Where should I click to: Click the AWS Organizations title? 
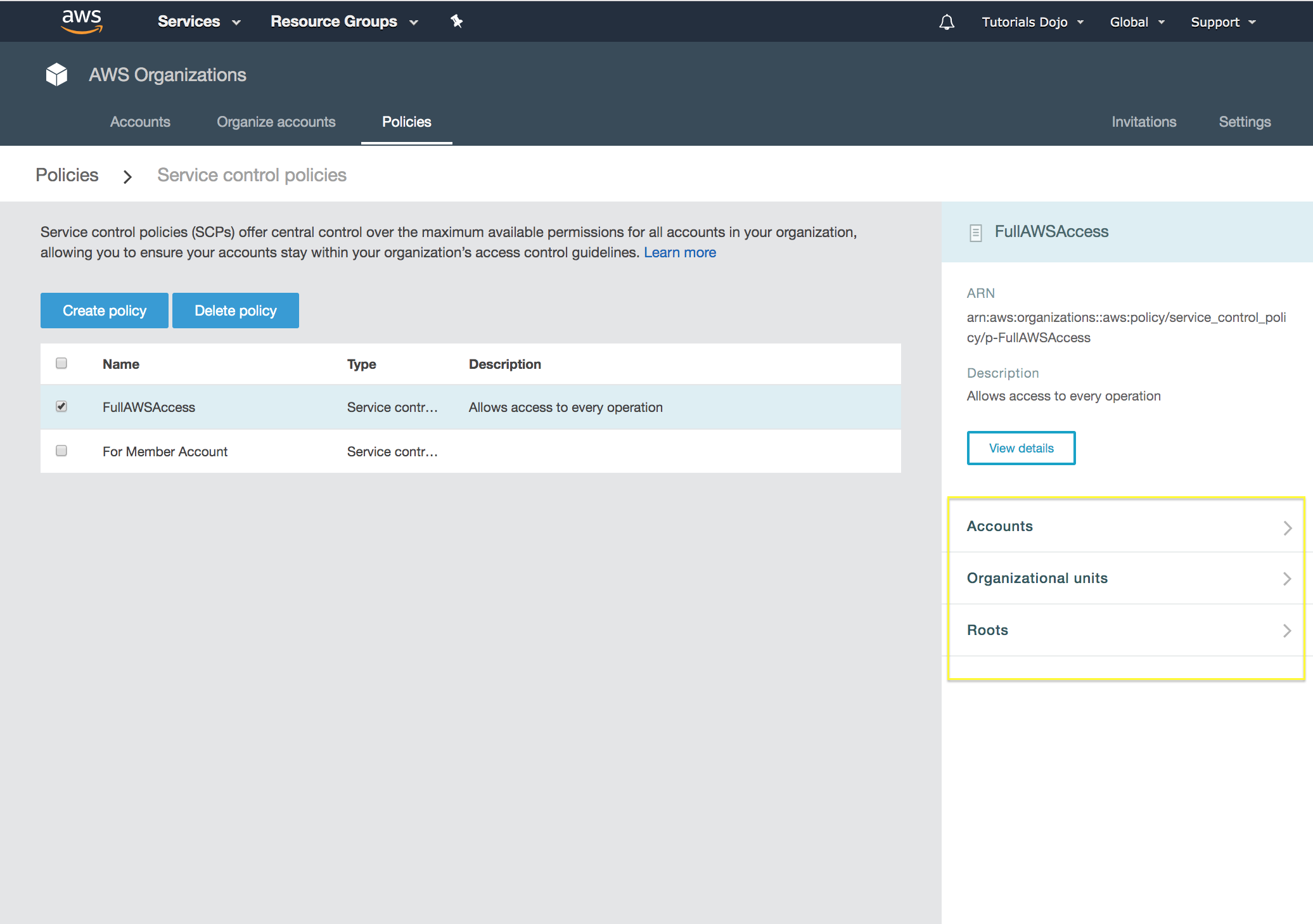[x=167, y=75]
